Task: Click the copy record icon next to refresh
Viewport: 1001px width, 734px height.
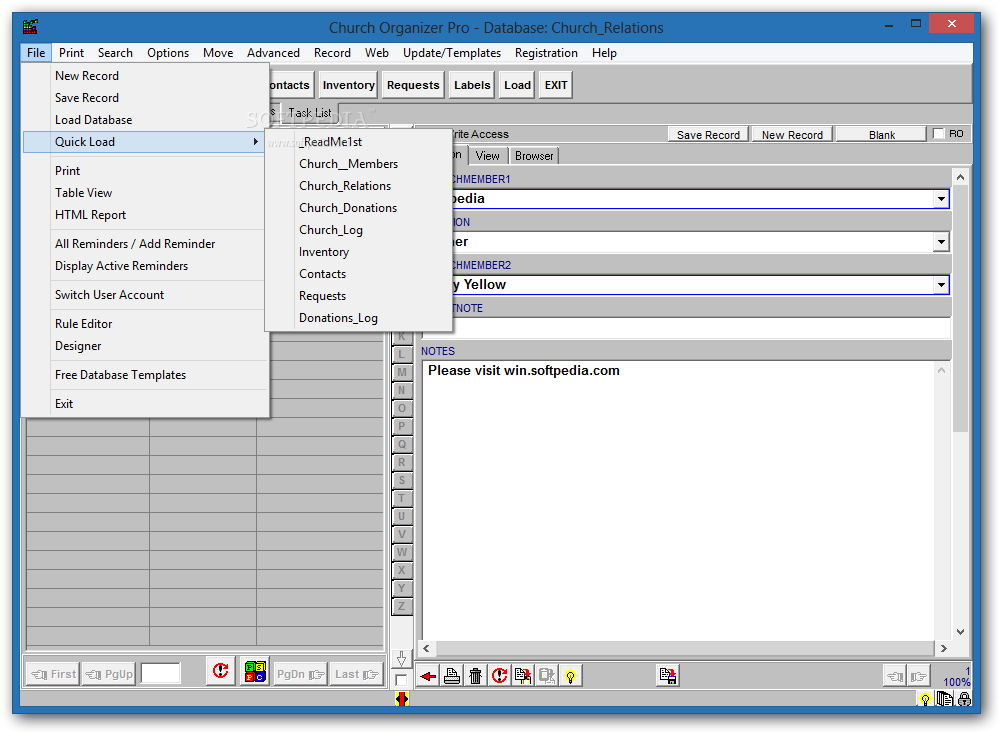Action: pyautogui.click(x=523, y=676)
